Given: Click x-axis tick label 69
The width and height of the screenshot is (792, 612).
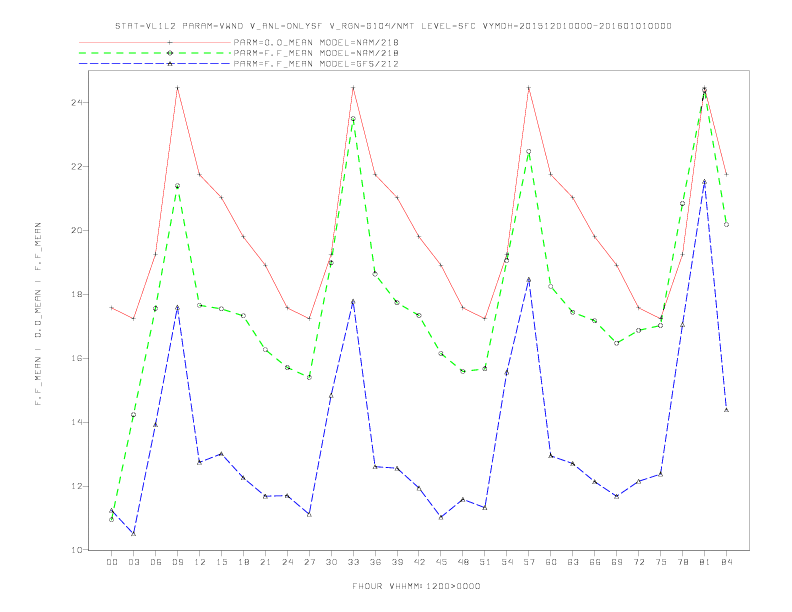Looking at the screenshot, I should tap(617, 562).
